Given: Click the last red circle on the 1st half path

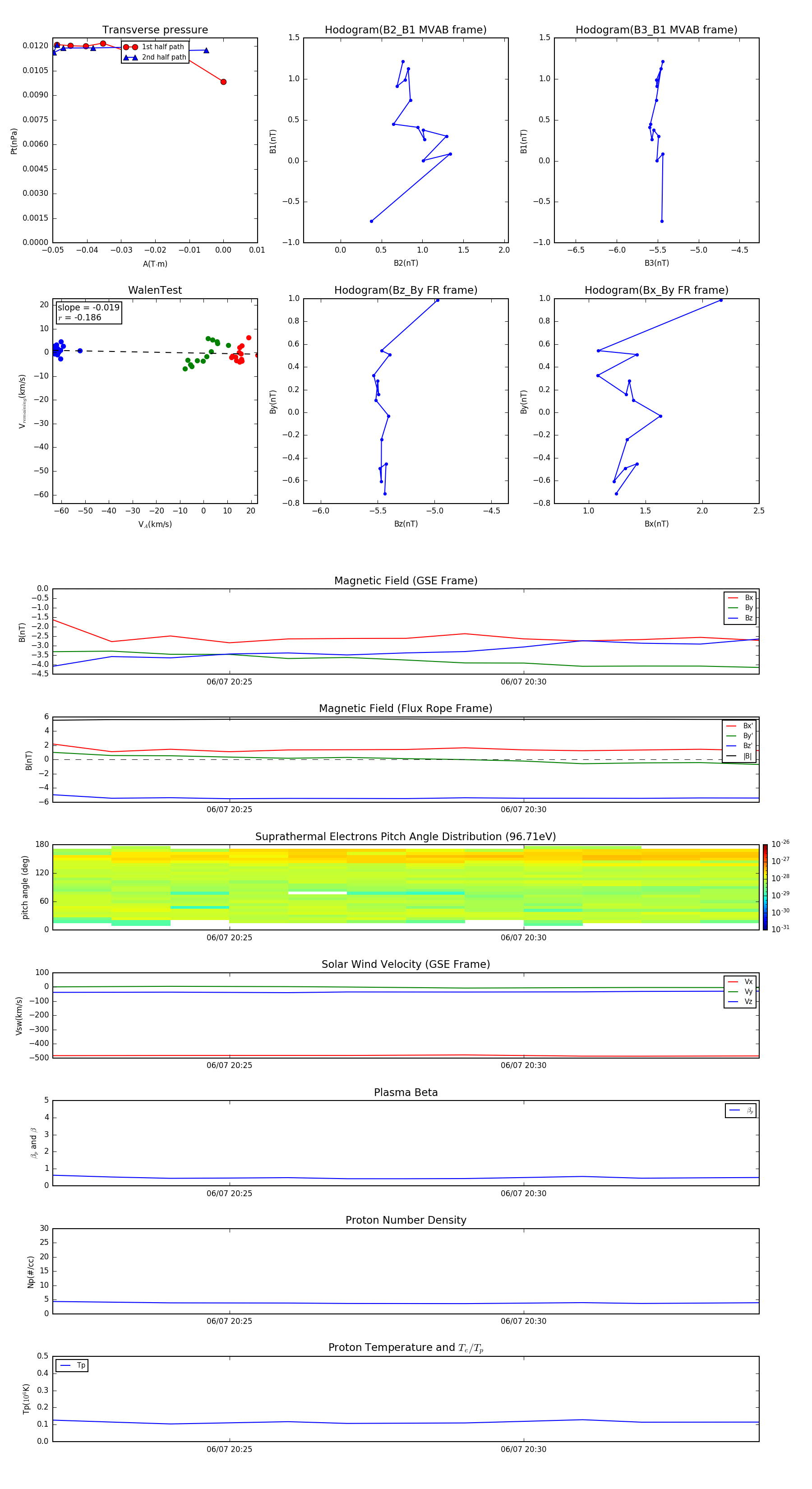Looking at the screenshot, I should 223,82.
